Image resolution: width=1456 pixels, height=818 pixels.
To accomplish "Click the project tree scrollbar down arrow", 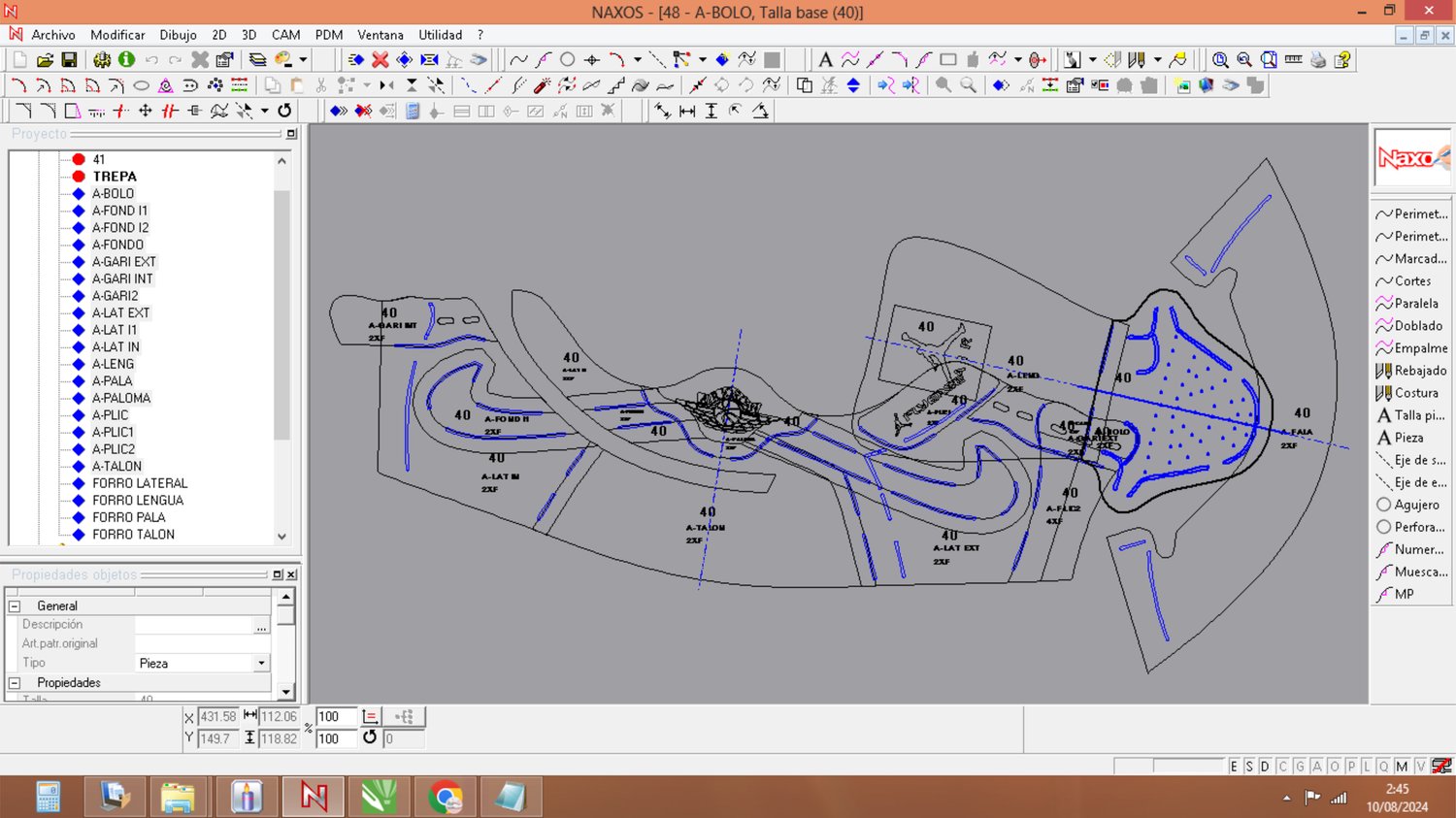I will click(x=281, y=536).
